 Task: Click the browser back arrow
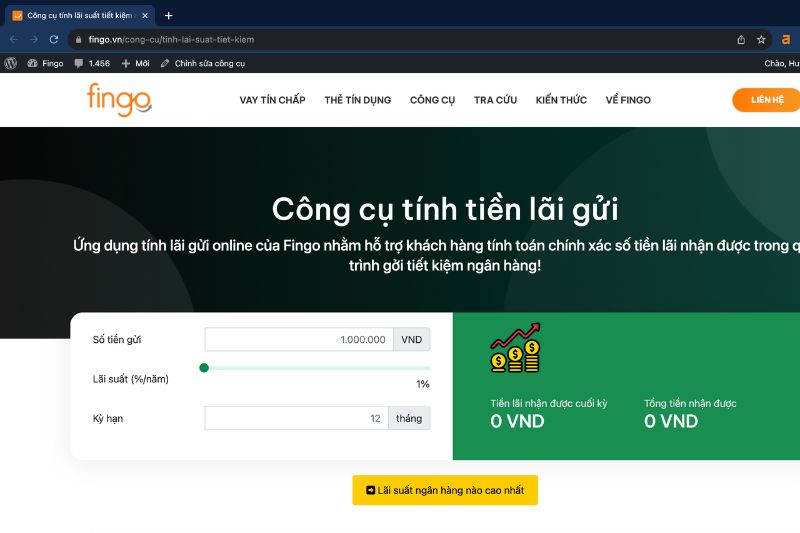pos(14,39)
